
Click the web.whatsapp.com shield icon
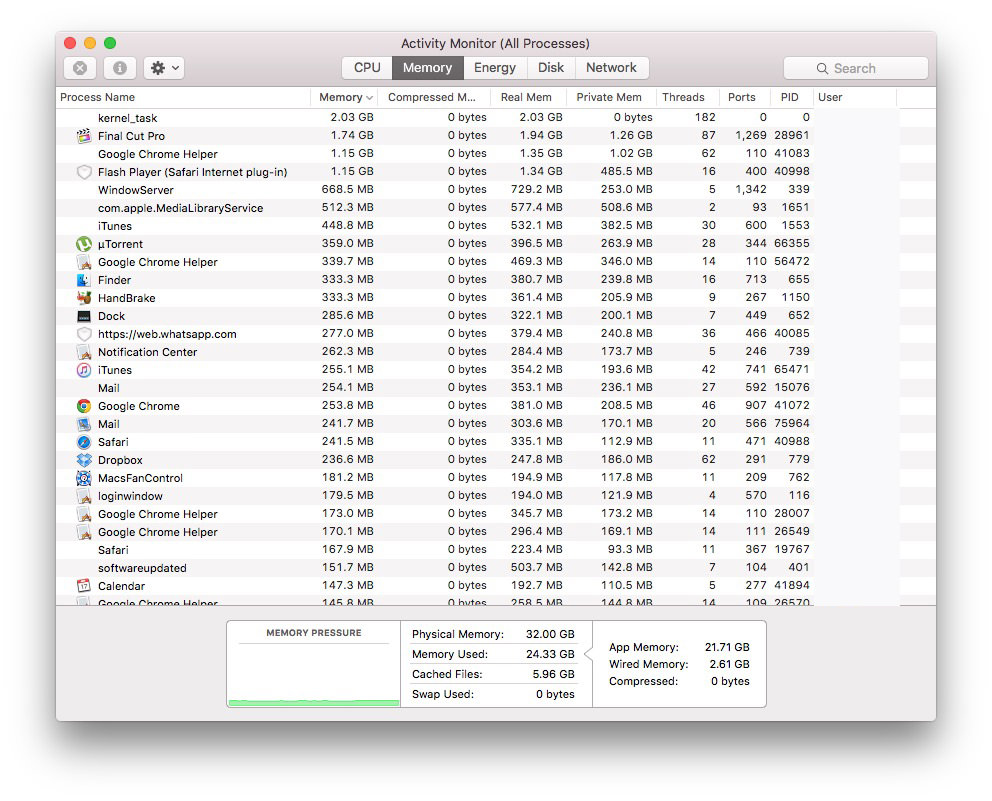(84, 334)
